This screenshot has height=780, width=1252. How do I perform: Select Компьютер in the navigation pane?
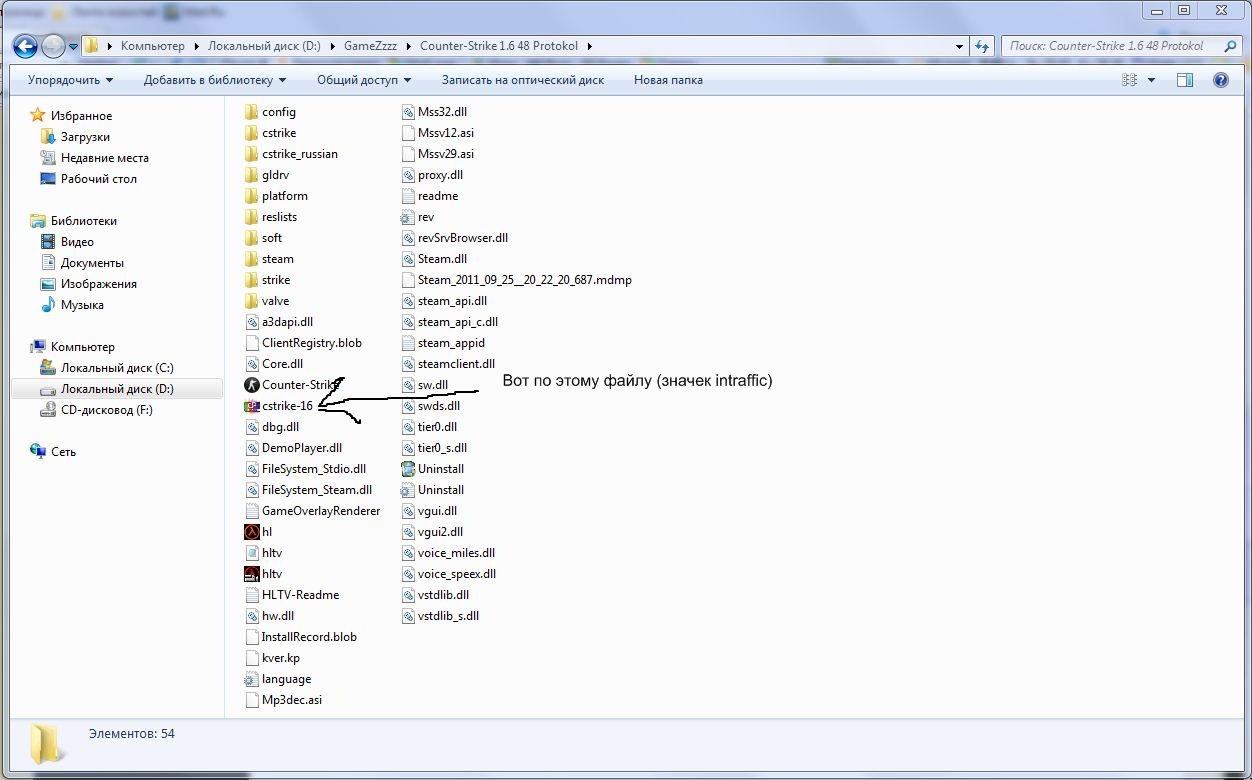coord(82,347)
